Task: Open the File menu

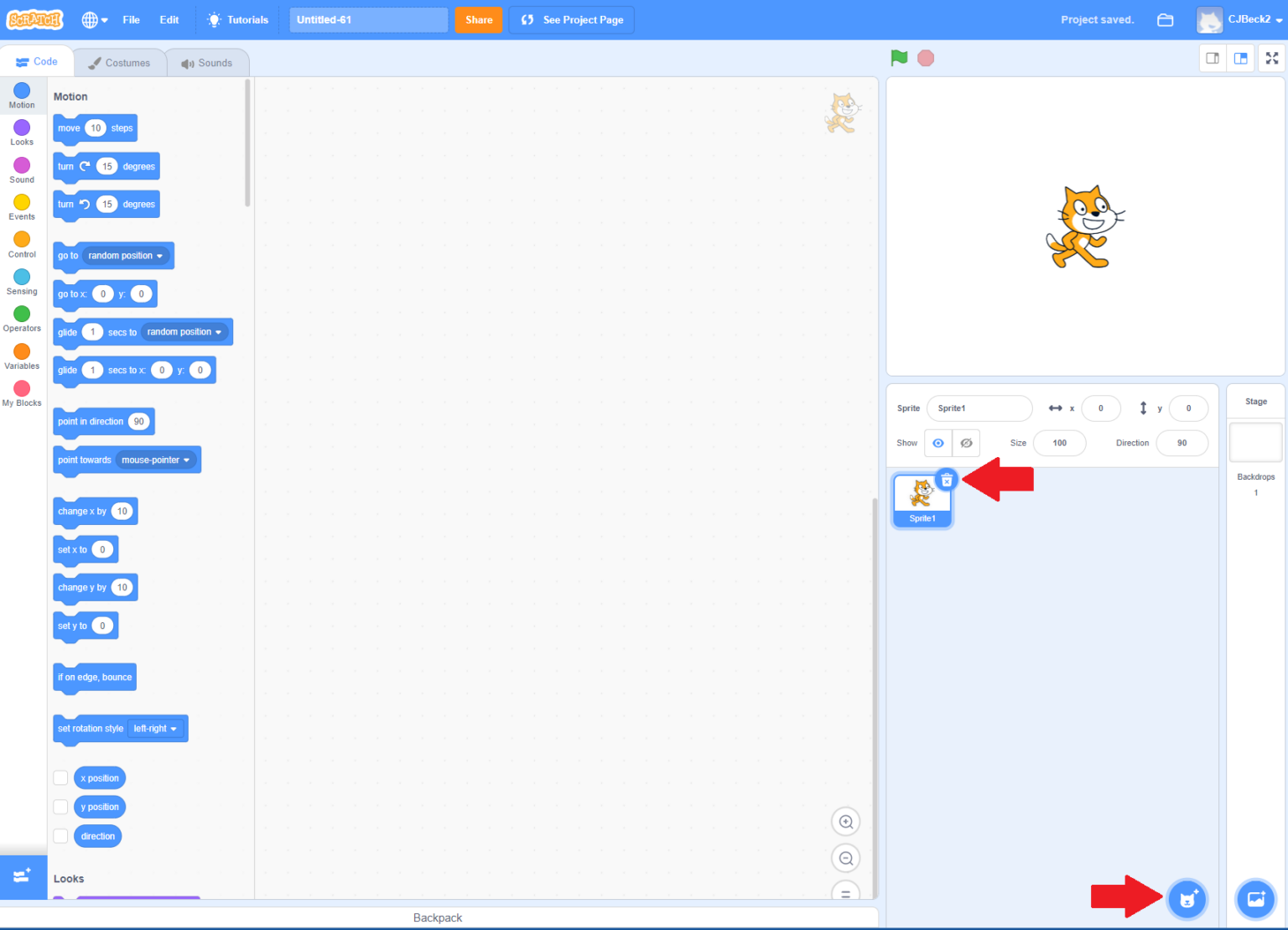Action: (131, 19)
